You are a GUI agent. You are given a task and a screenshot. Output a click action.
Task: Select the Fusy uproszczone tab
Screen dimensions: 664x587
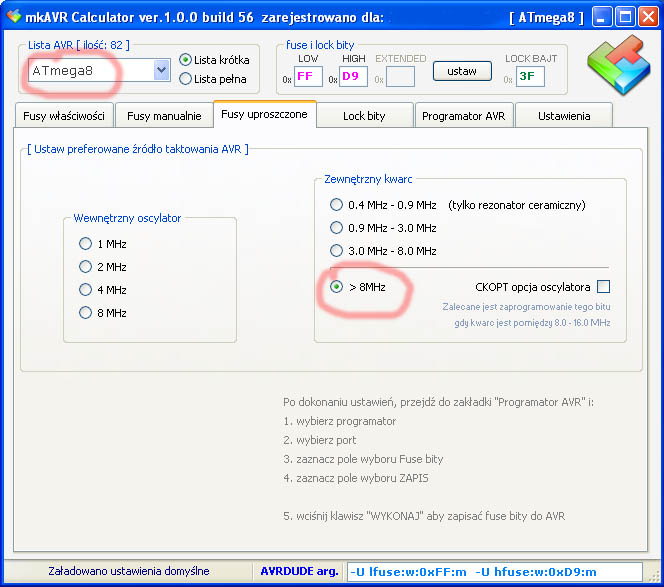(x=265, y=114)
